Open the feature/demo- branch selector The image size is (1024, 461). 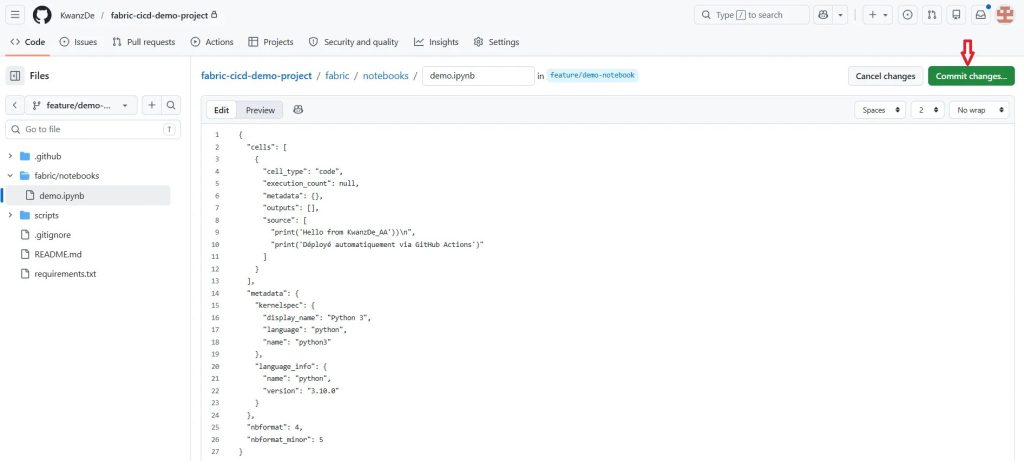coord(81,105)
